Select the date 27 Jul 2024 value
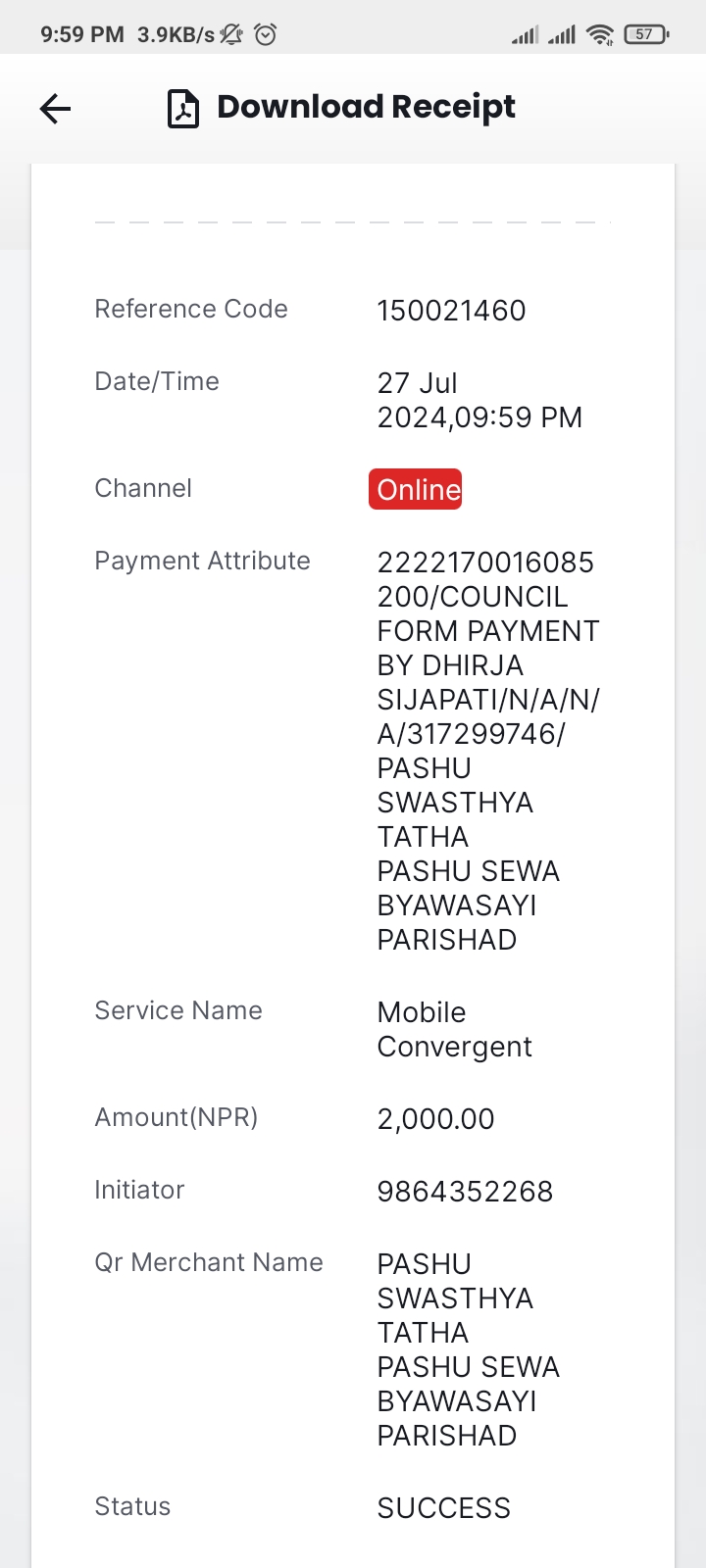 tap(479, 400)
